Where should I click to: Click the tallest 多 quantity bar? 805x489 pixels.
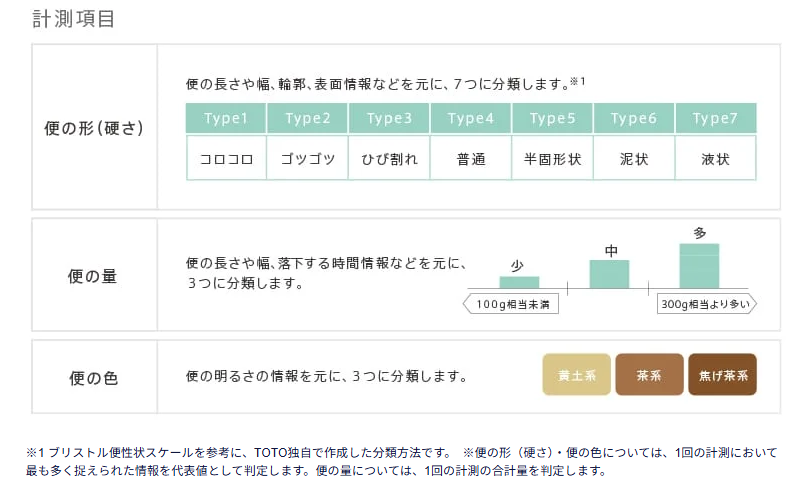click(x=699, y=266)
